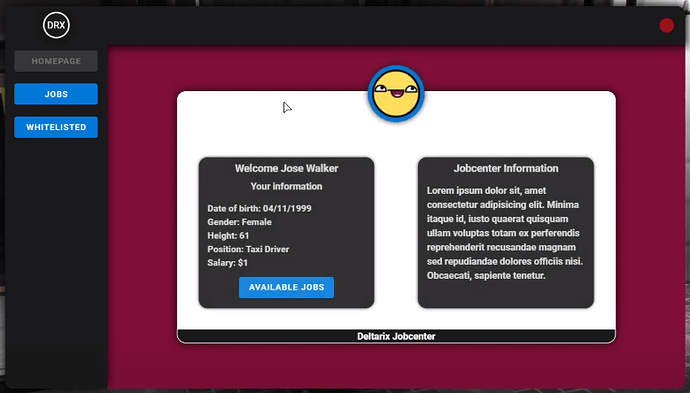Click the DRX logo icon

pyautogui.click(x=56, y=25)
